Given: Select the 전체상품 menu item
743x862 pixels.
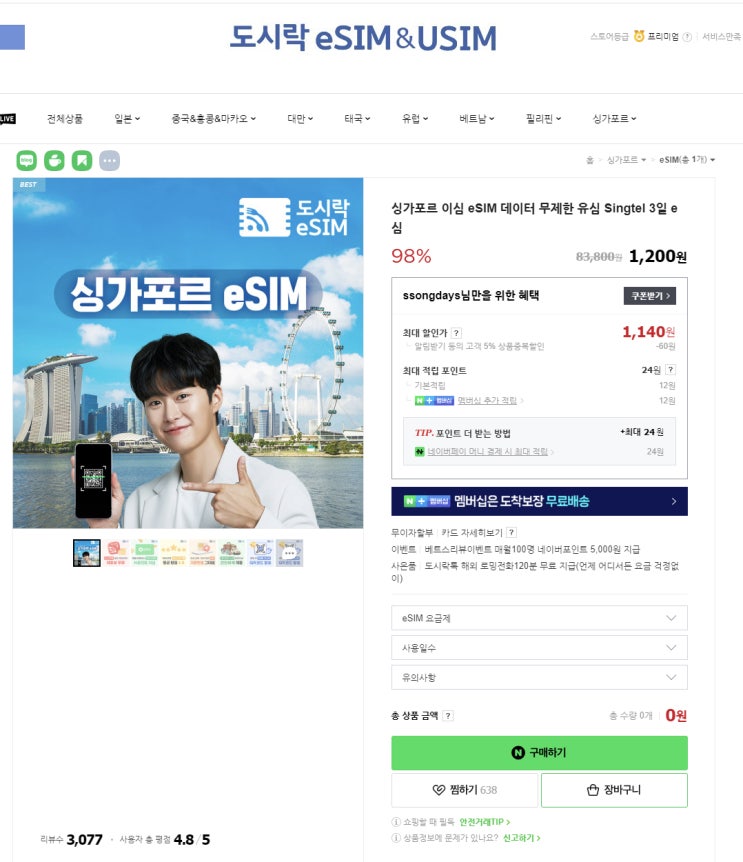Looking at the screenshot, I should (x=65, y=118).
